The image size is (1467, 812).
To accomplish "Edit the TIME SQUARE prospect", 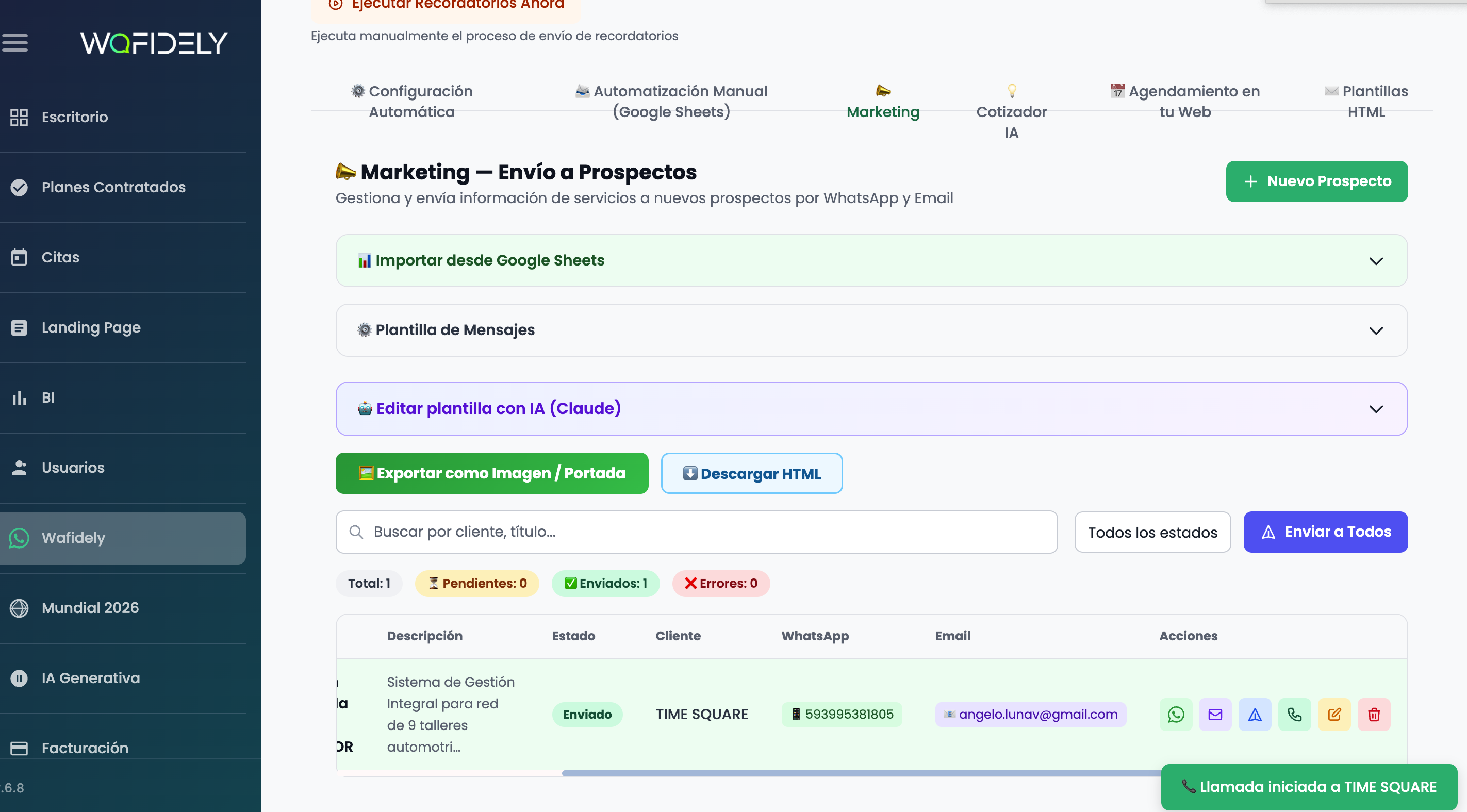I will coord(1334,715).
